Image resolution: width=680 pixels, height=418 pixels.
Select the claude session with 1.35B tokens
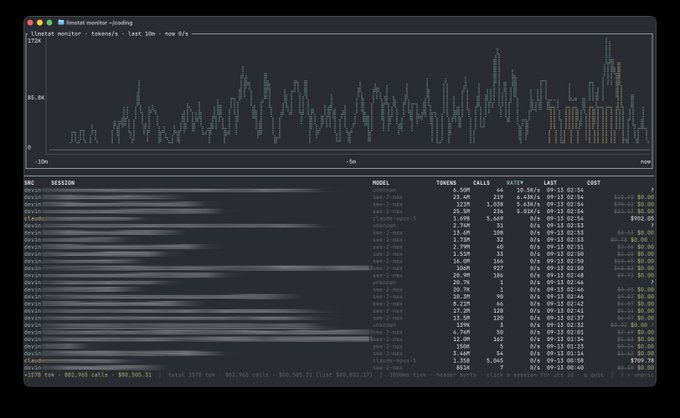pos(339,360)
